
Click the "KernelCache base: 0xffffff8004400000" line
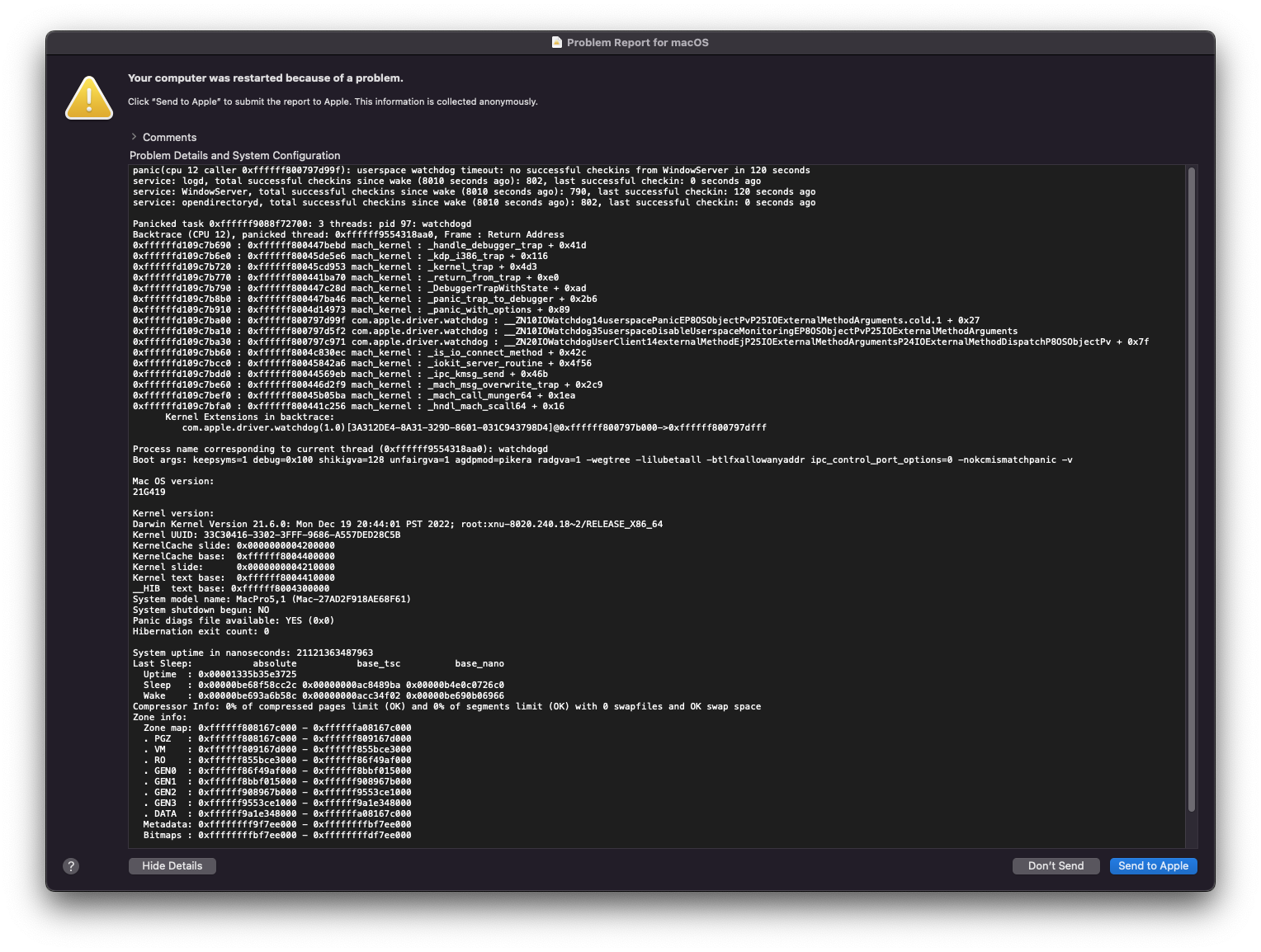[234, 557]
